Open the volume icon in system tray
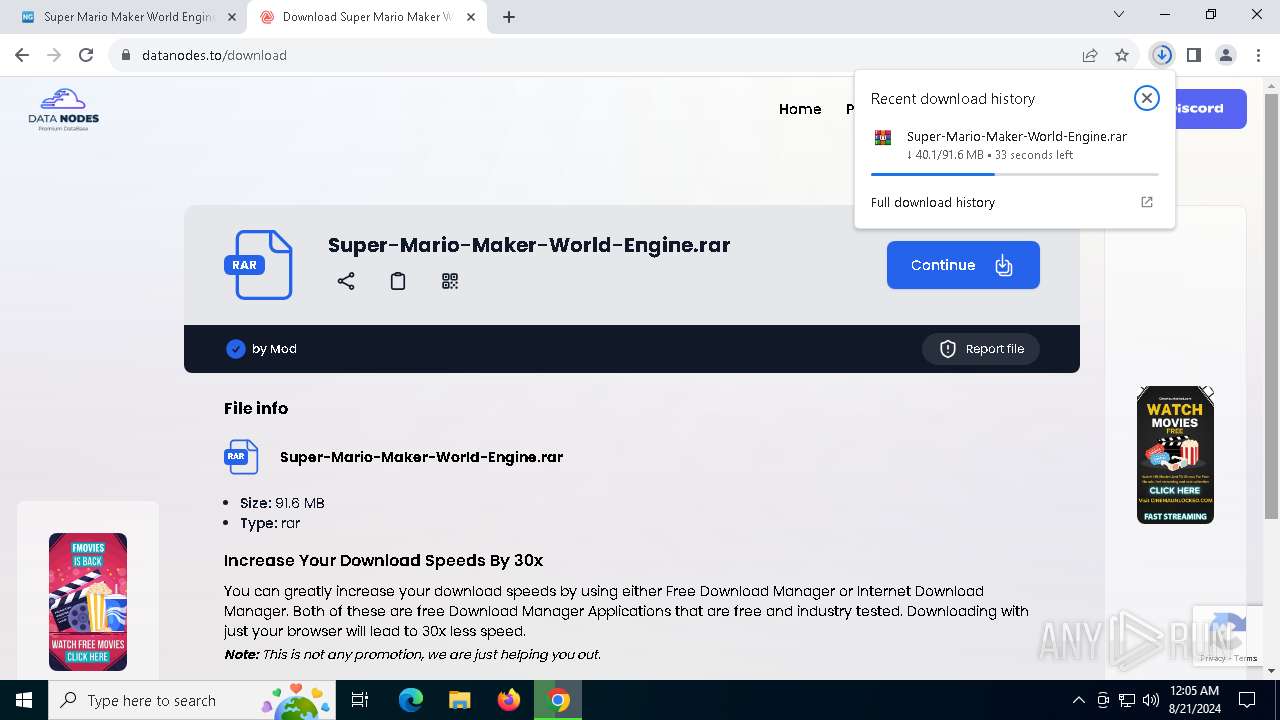 click(1150, 700)
